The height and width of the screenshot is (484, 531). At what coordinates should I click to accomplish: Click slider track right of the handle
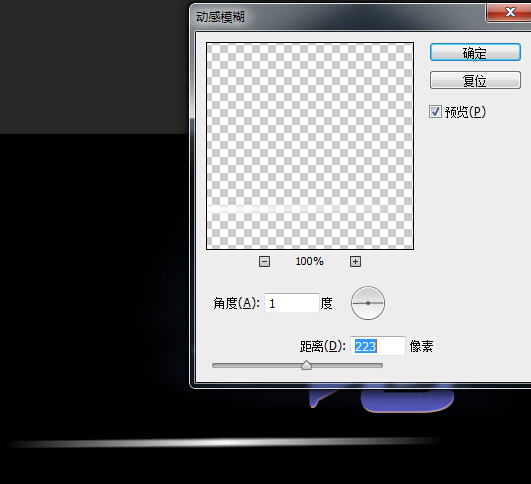tap(347, 365)
